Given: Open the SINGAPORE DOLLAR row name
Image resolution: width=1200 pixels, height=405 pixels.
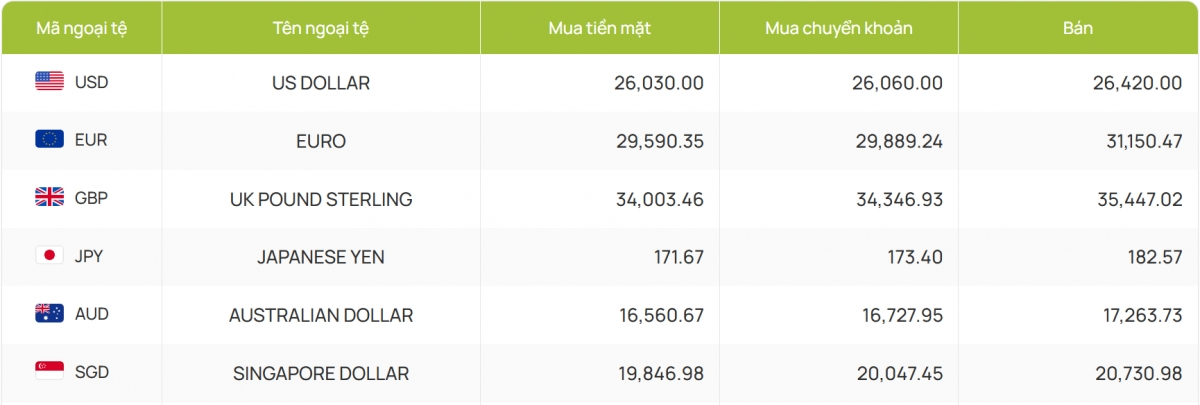Looking at the screenshot, I should click(321, 373).
